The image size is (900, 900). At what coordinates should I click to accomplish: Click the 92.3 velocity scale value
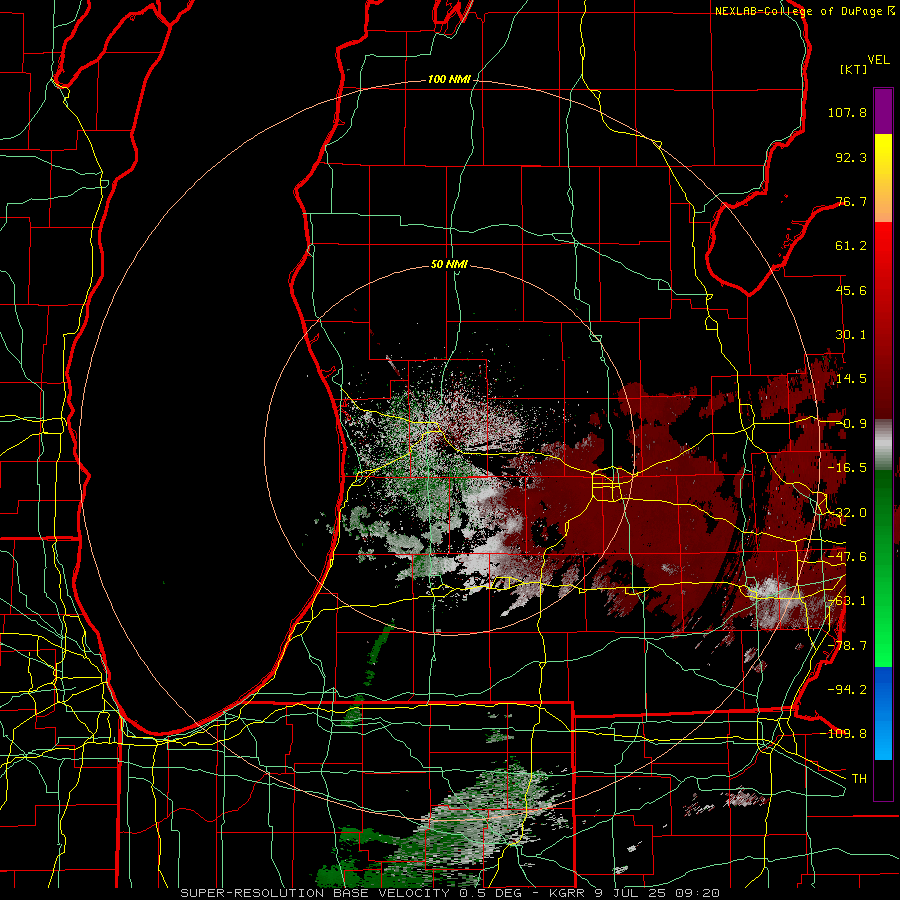(851, 157)
